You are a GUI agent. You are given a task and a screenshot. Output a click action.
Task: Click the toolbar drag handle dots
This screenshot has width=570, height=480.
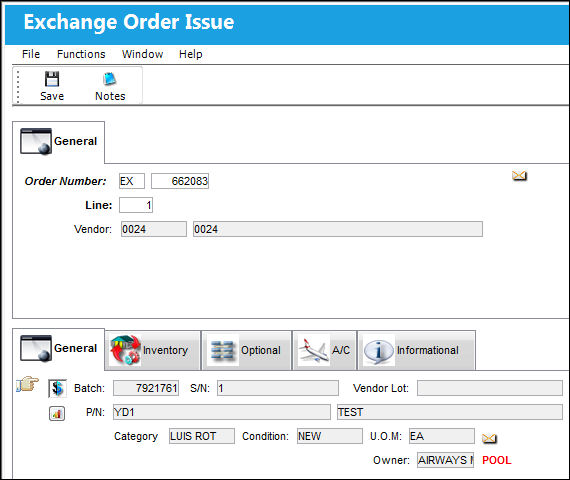pos(18,87)
